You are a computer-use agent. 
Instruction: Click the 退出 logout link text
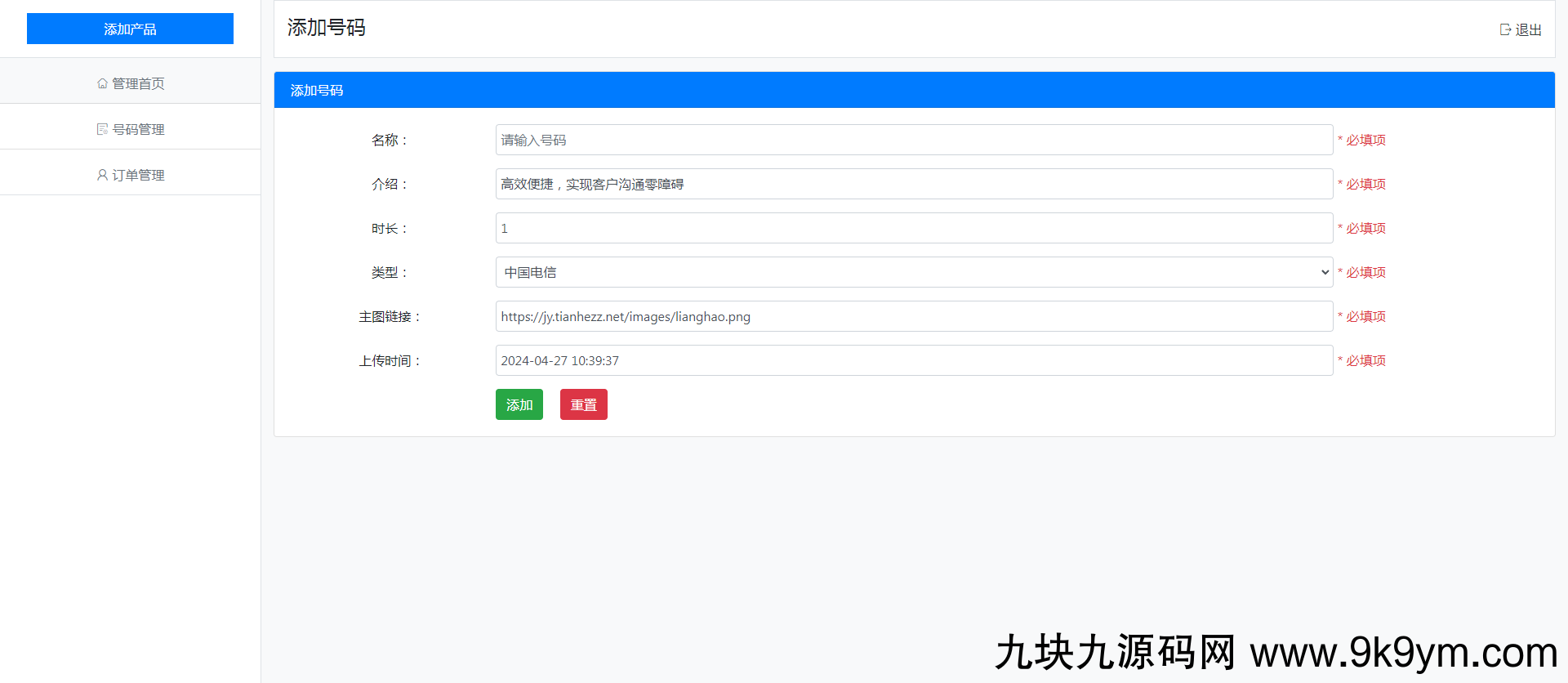tap(1528, 29)
